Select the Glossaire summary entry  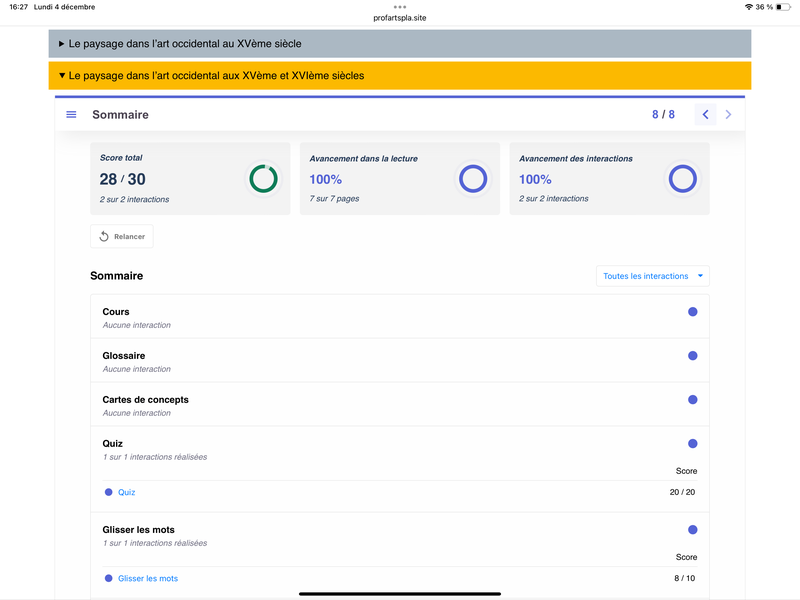click(x=123, y=356)
